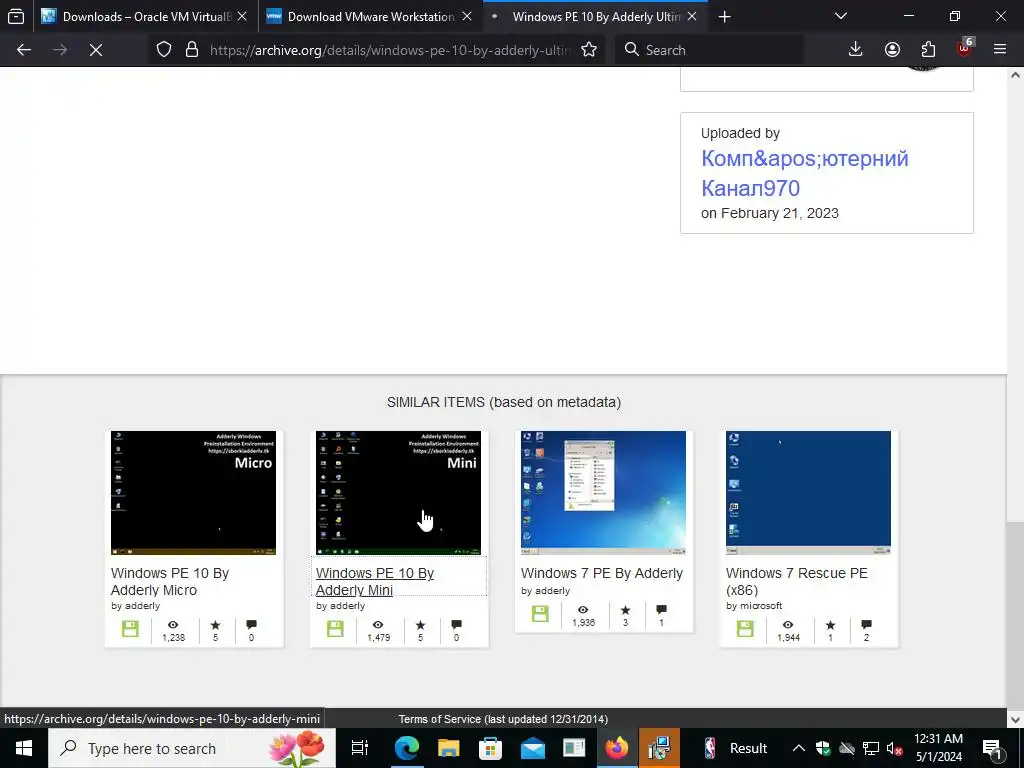The image size is (1024, 768).
Task: Click software floppy icon on Windows 7 PE card
Action: pyautogui.click(x=540, y=614)
